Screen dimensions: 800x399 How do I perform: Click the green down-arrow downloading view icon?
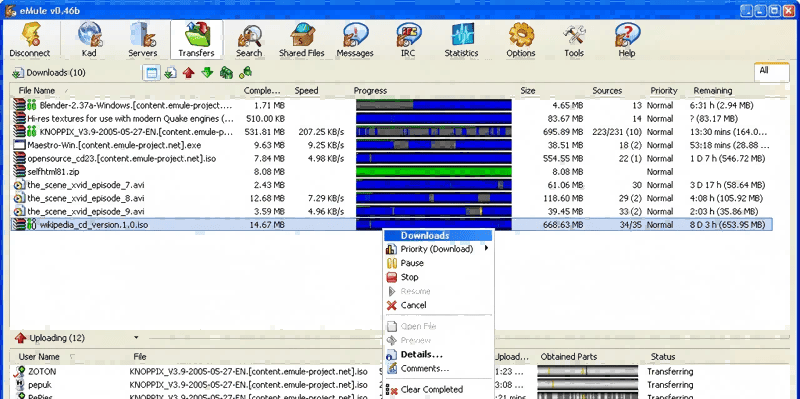coord(207,73)
